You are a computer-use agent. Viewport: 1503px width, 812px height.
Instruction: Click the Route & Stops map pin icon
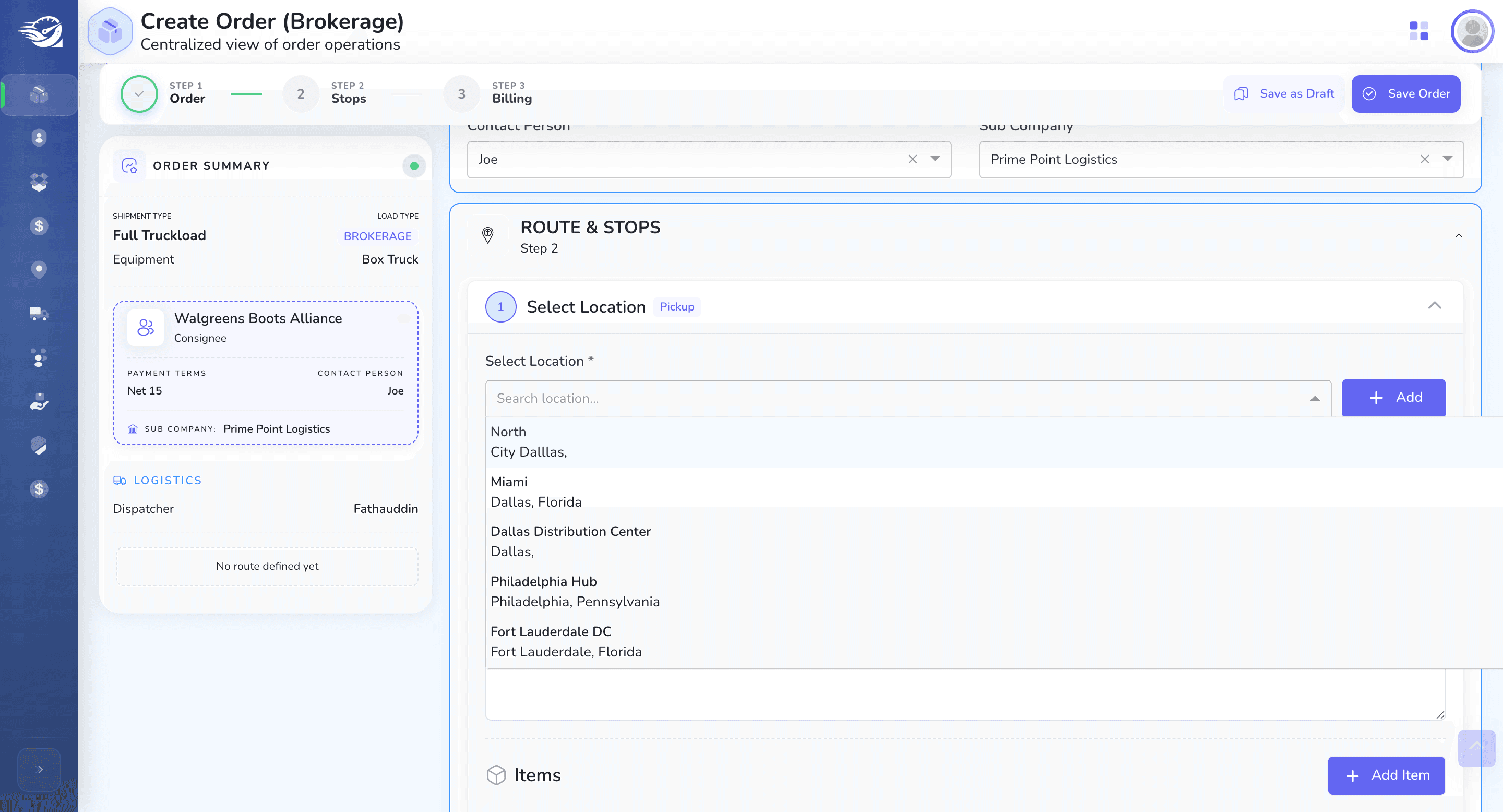pos(487,235)
